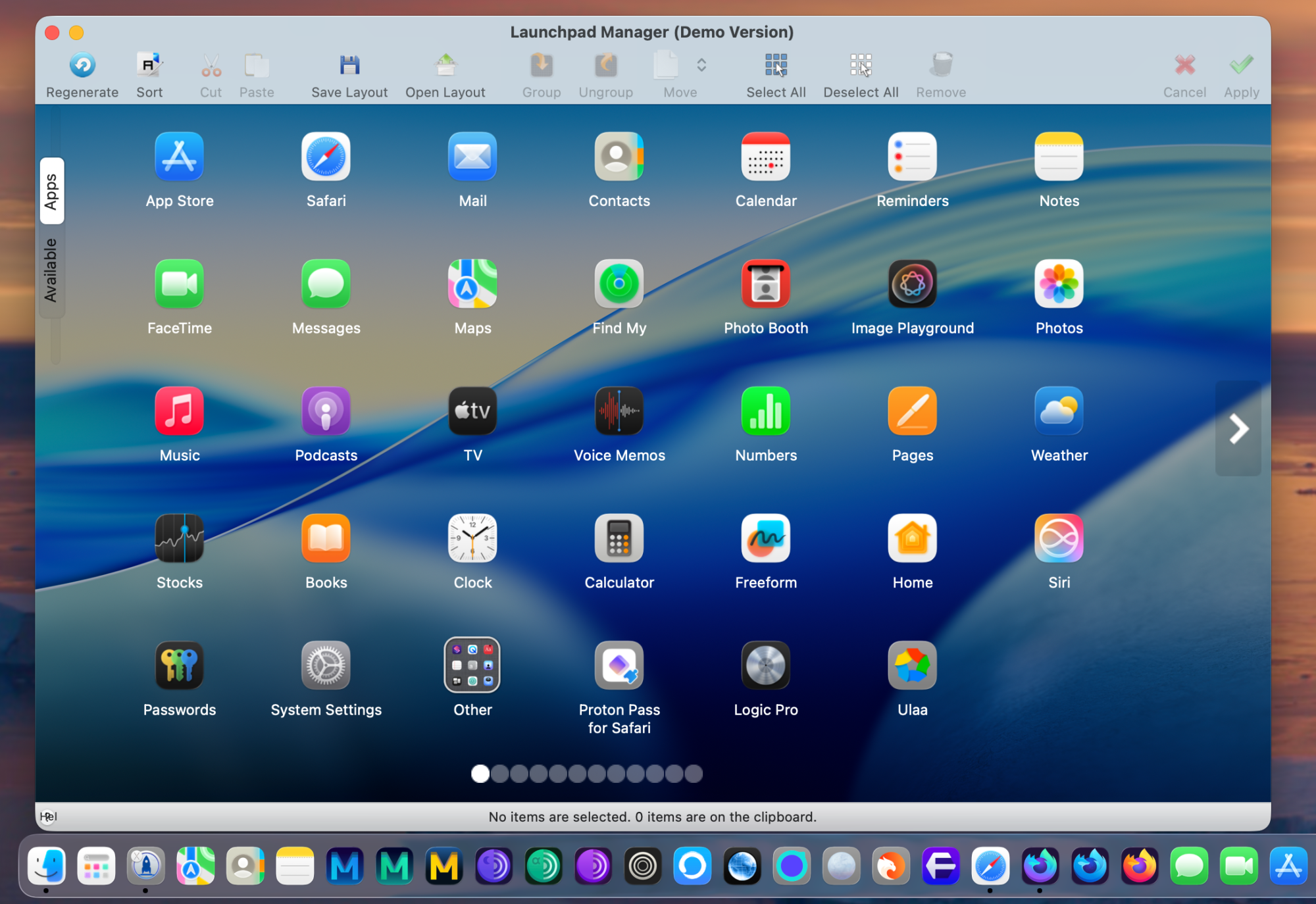Click the Ungroup toolbar icon

click(x=606, y=65)
